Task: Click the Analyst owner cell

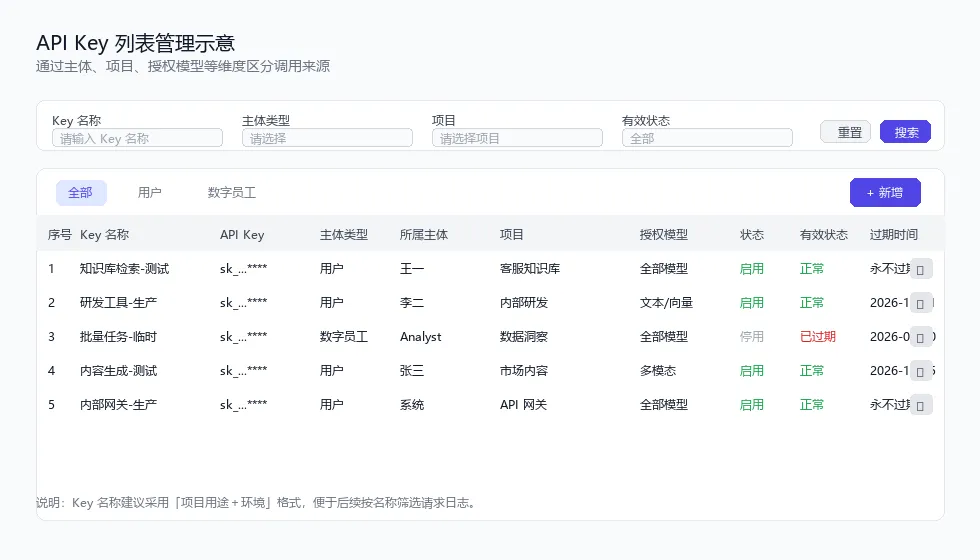Action: [x=421, y=337]
